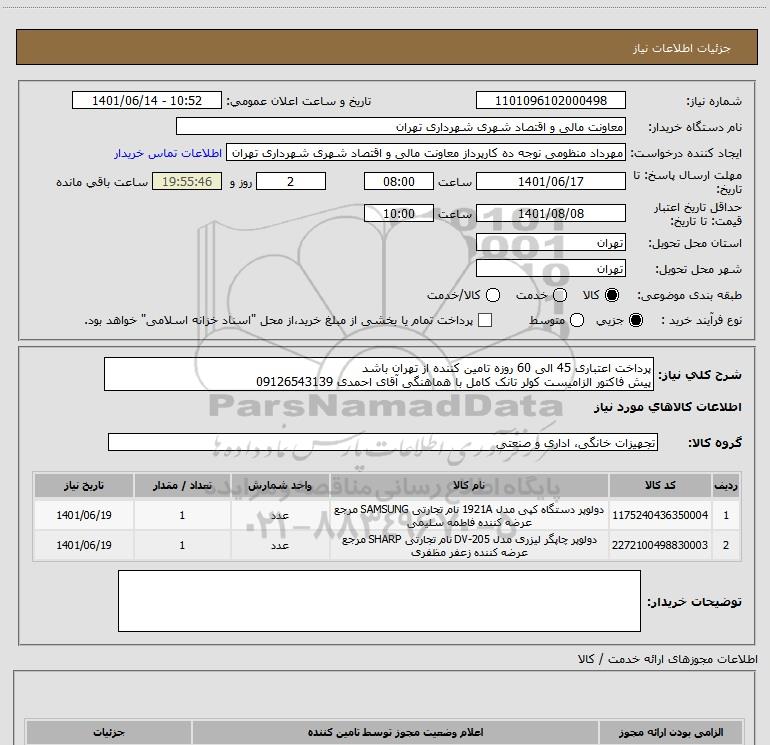Click product code 1175240436350004 cell

tap(660, 515)
